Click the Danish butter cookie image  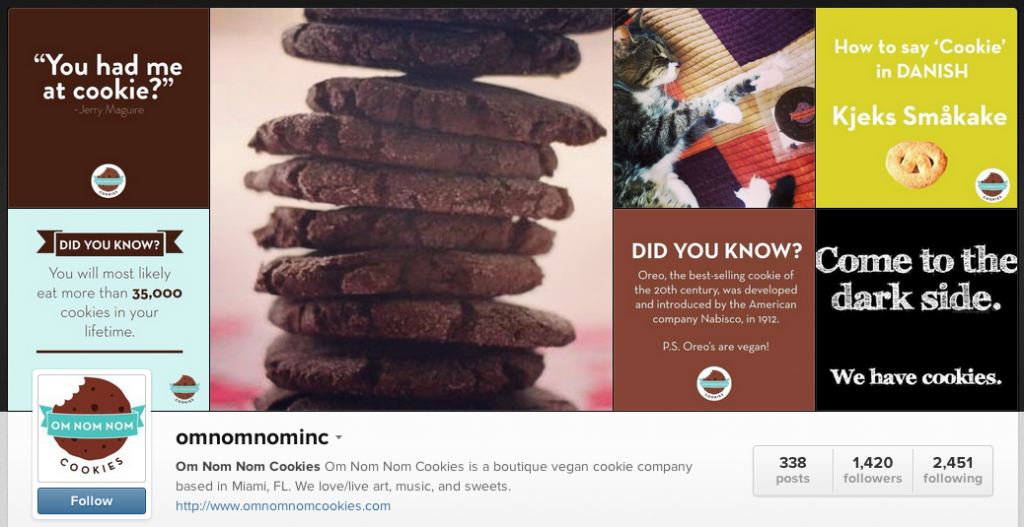coord(916,165)
